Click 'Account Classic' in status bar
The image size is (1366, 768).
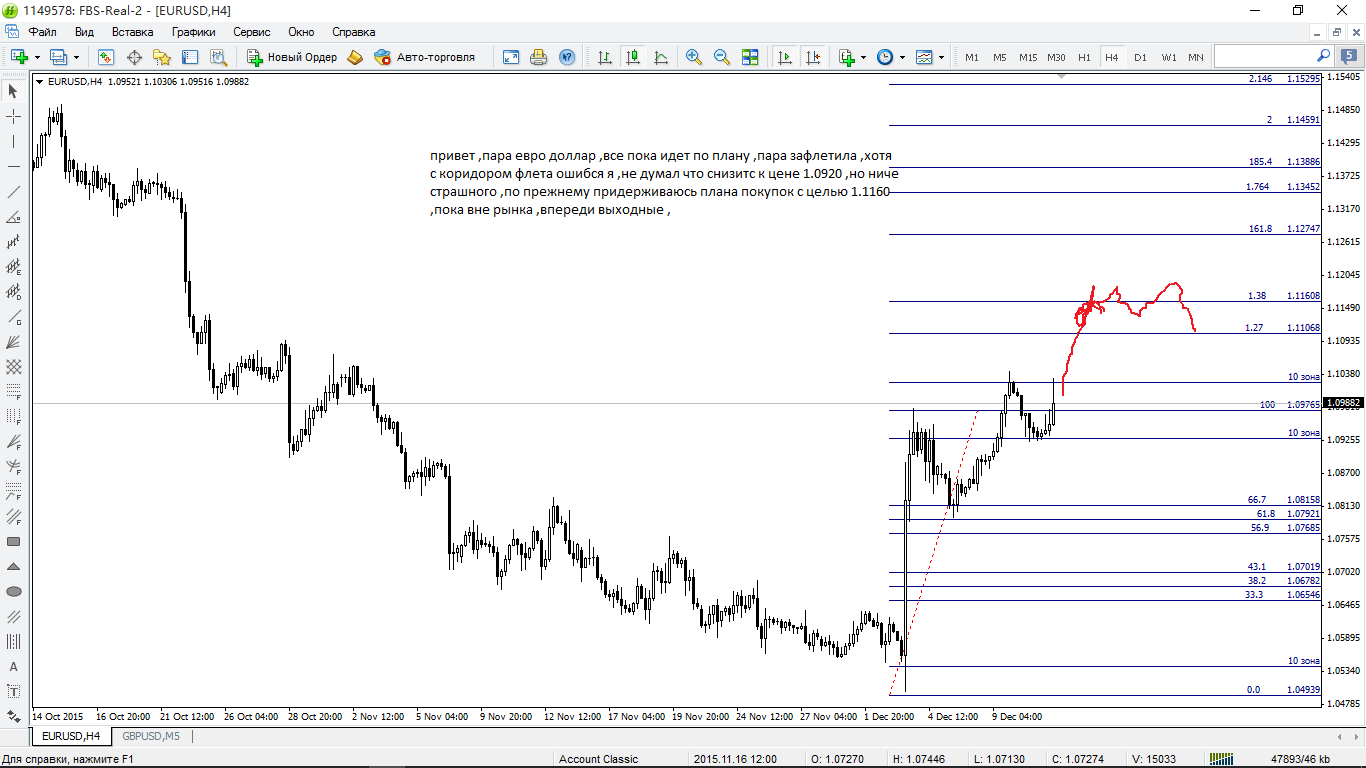pos(599,759)
